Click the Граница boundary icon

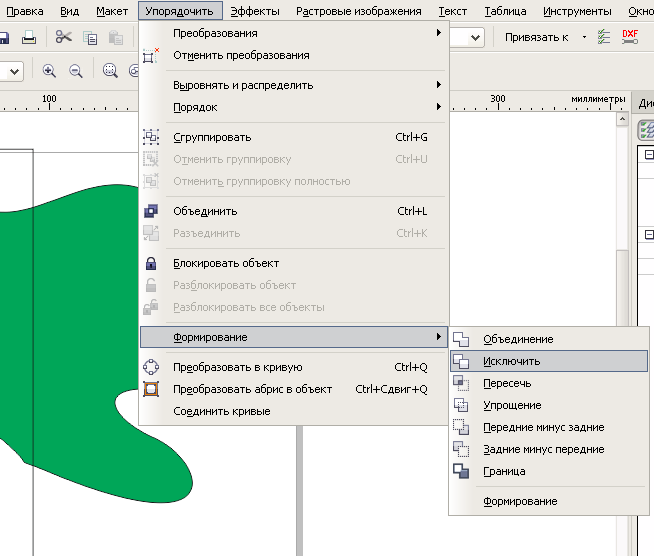[x=461, y=471]
